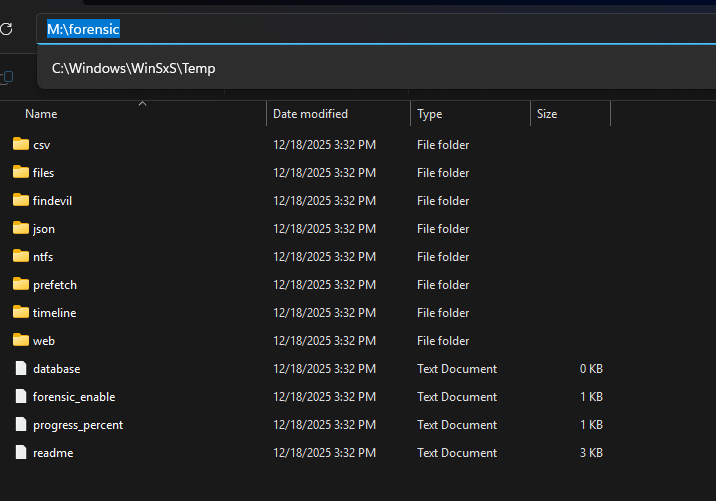This screenshot has width=716, height=501.
Task: Open the csv folder icon
Action: pyautogui.click(x=21, y=145)
